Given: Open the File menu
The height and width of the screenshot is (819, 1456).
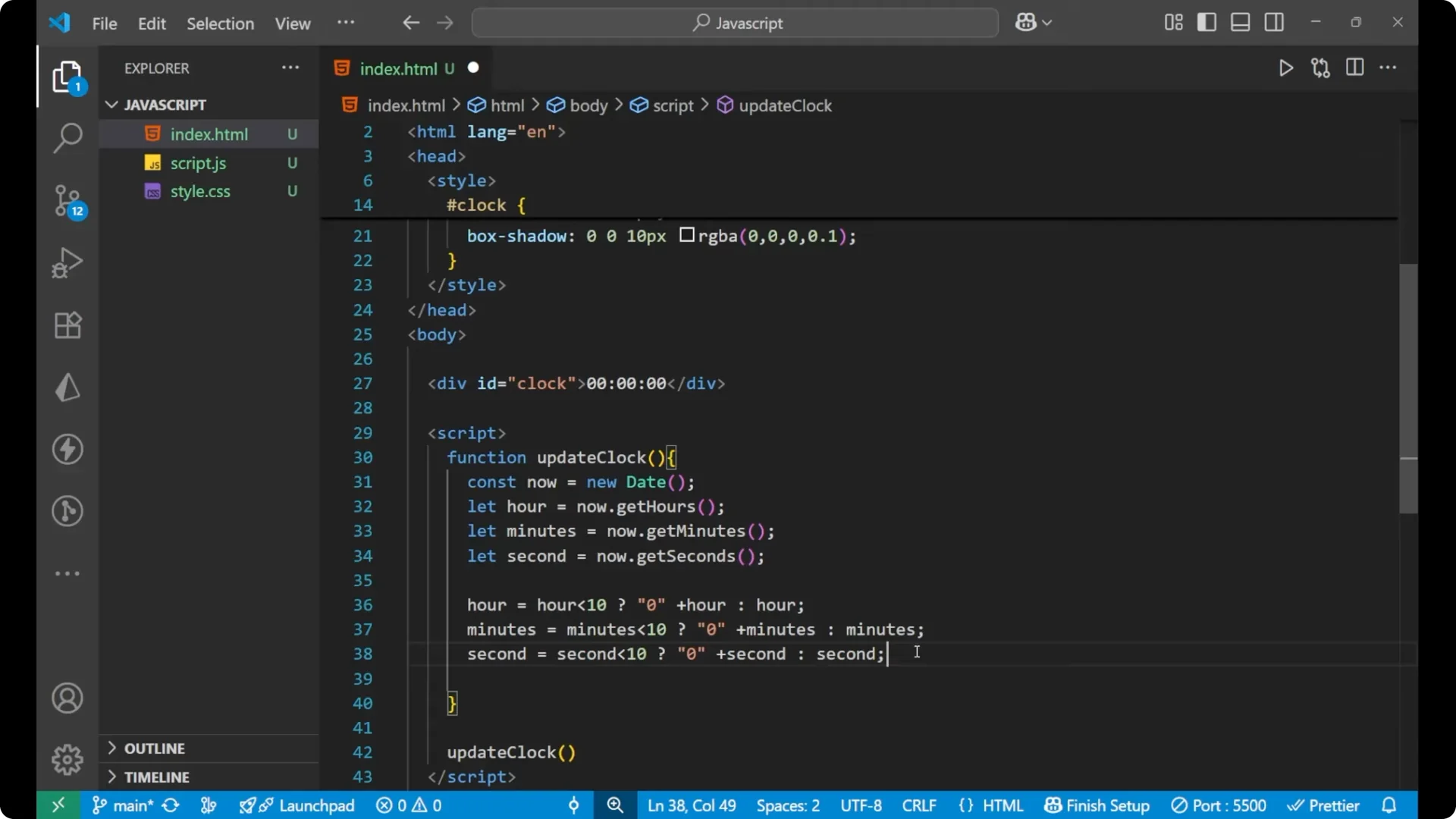Looking at the screenshot, I should 104,24.
